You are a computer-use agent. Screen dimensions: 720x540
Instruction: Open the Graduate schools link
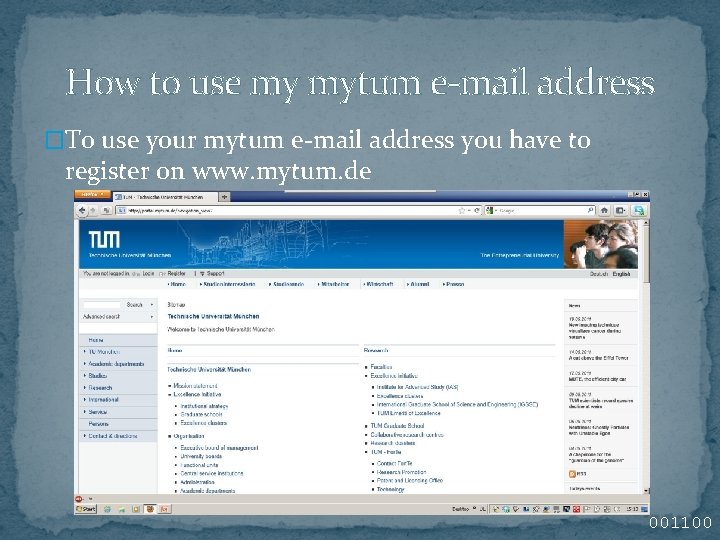click(x=201, y=415)
